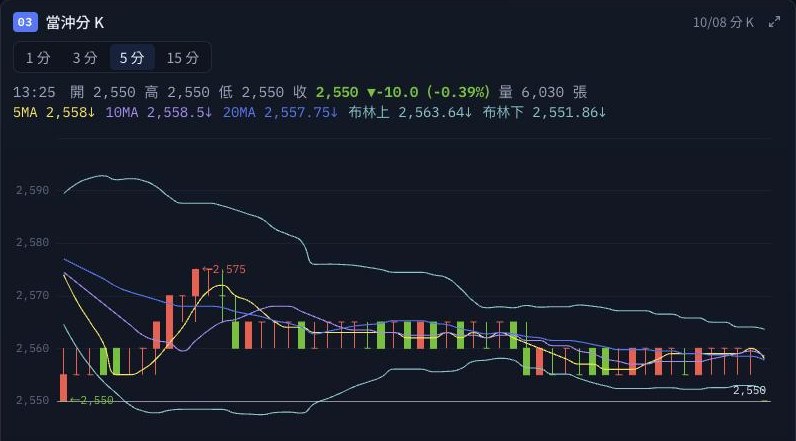Screen dimensions: 796x441
Task: Click the 20MA 2,557.75 indicator
Action: [x=280, y=112]
